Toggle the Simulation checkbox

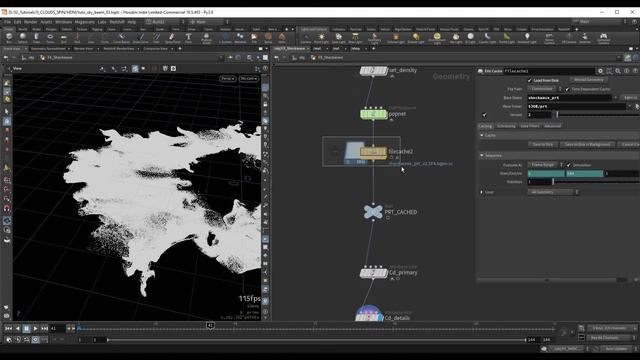[569, 165]
